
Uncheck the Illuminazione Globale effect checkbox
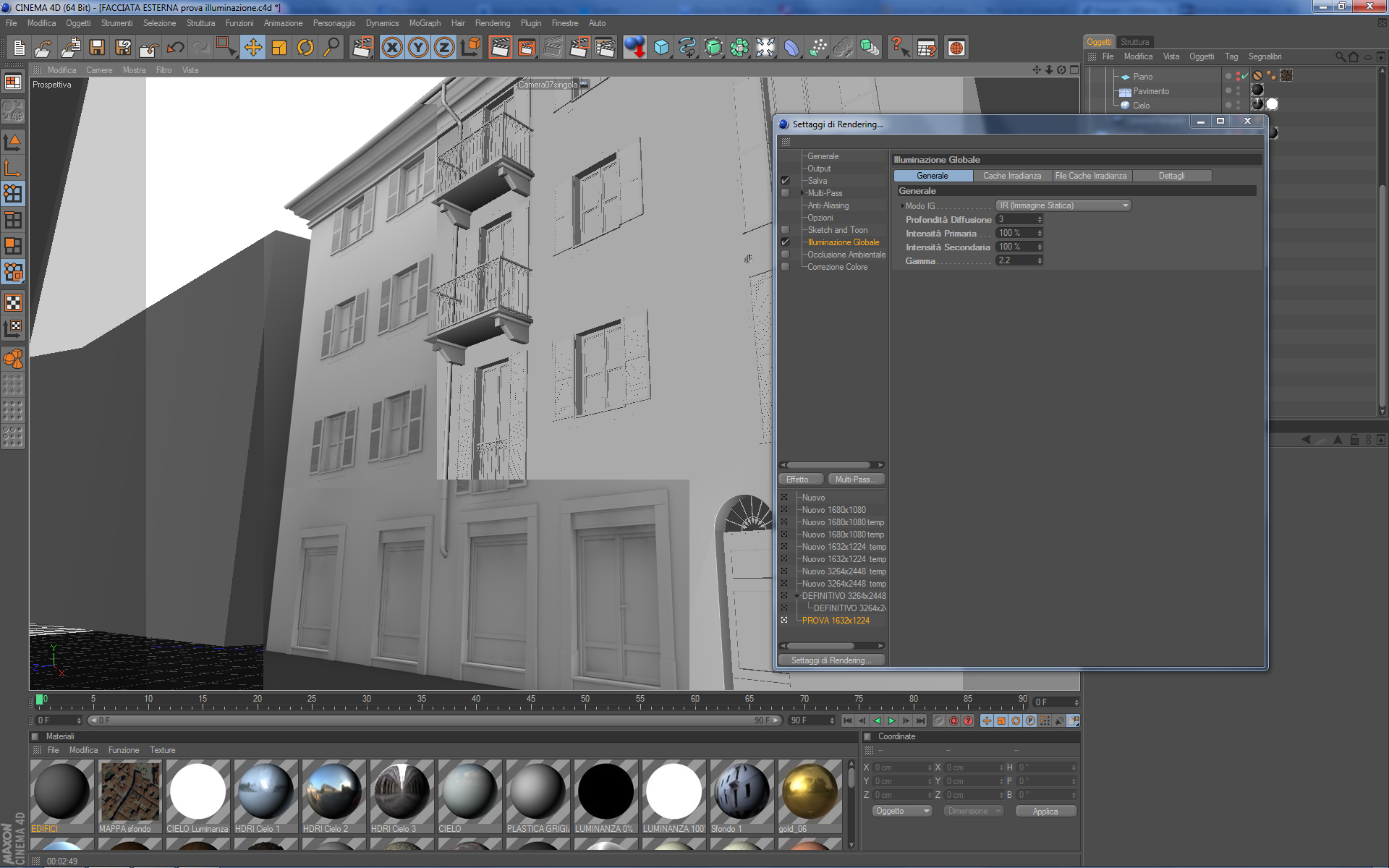click(785, 242)
